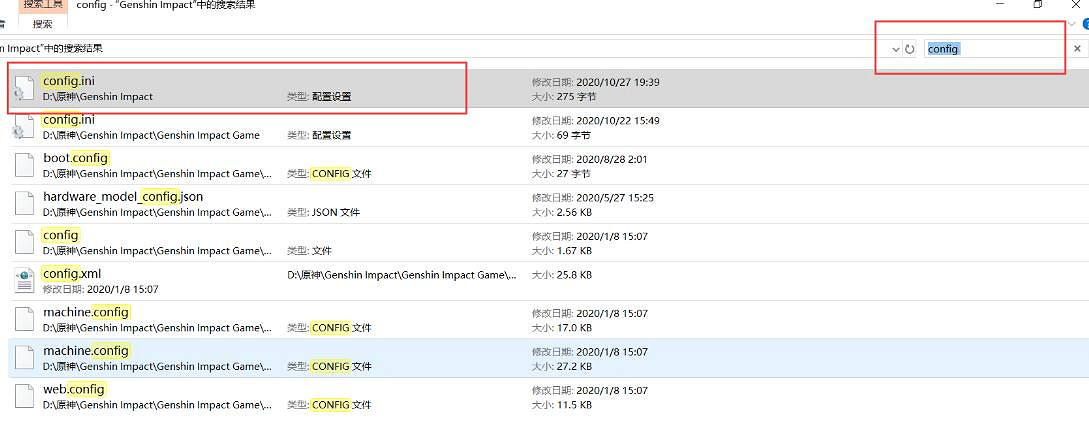Expand the address bar history dropdown arrow
Image resolution: width=1089 pixels, height=440 pixels.
click(x=895, y=49)
